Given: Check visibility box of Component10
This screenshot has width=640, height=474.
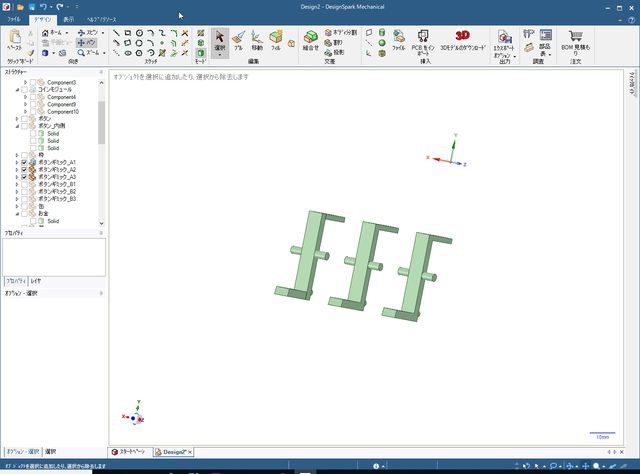Looking at the screenshot, I should [x=33, y=112].
